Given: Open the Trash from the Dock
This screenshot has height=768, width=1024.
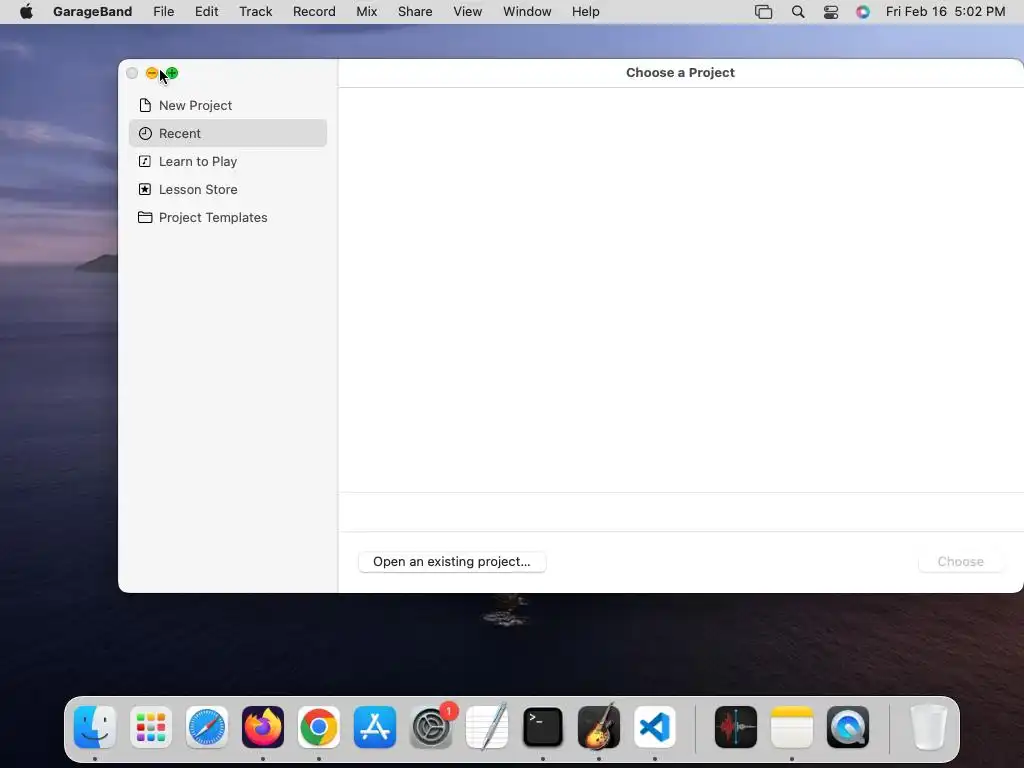Looking at the screenshot, I should coord(928,727).
